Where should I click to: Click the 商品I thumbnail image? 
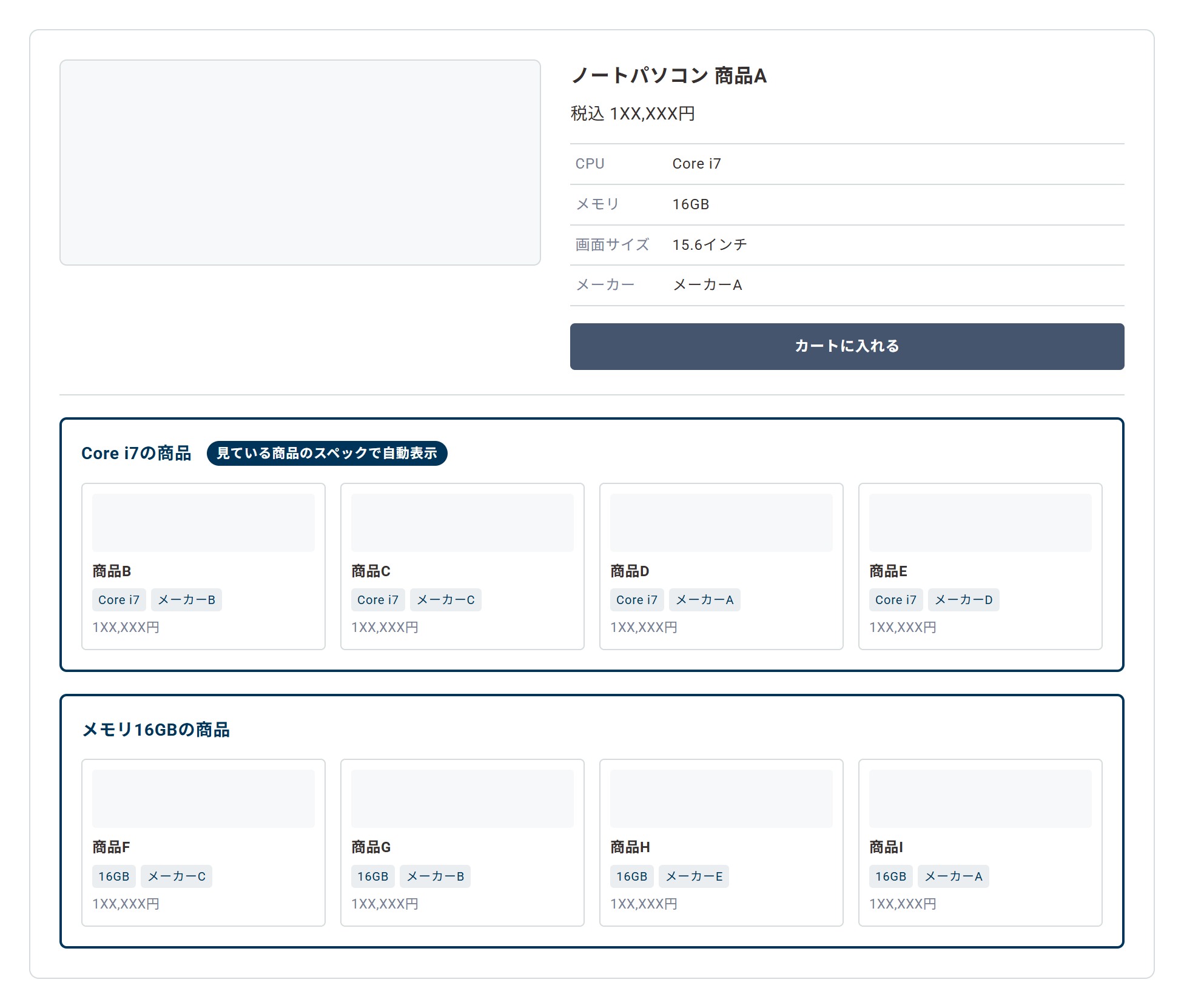(x=980, y=799)
